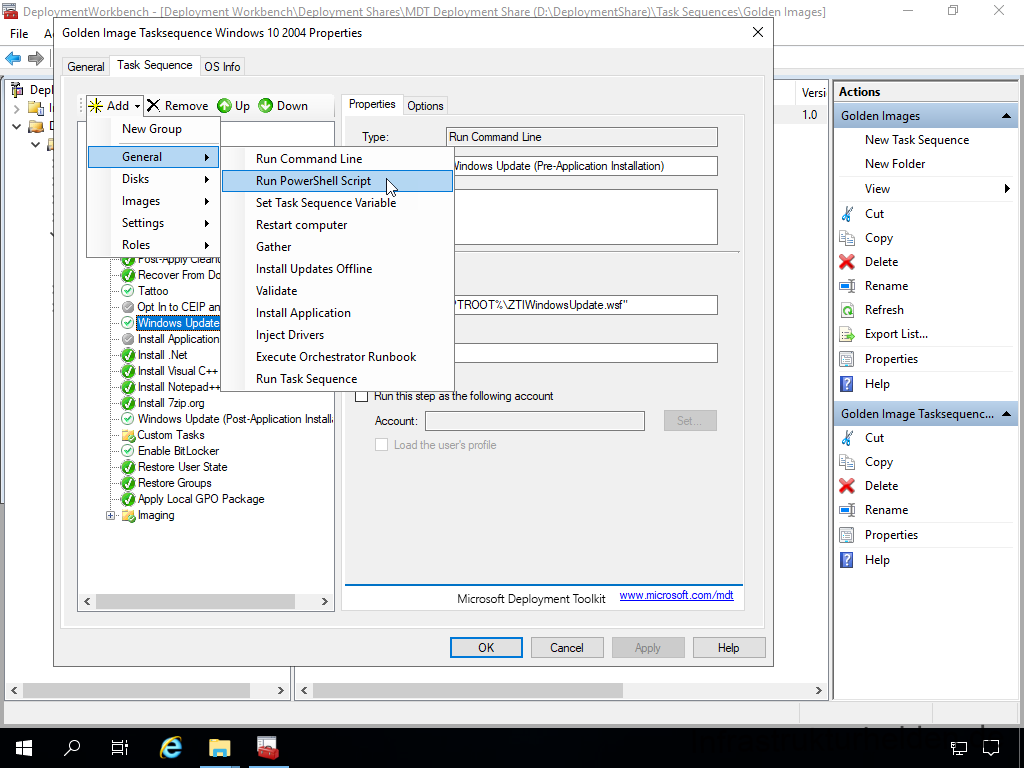Toggle Load the user's profile checkbox
Screen dimensions: 1024x768
(381, 445)
